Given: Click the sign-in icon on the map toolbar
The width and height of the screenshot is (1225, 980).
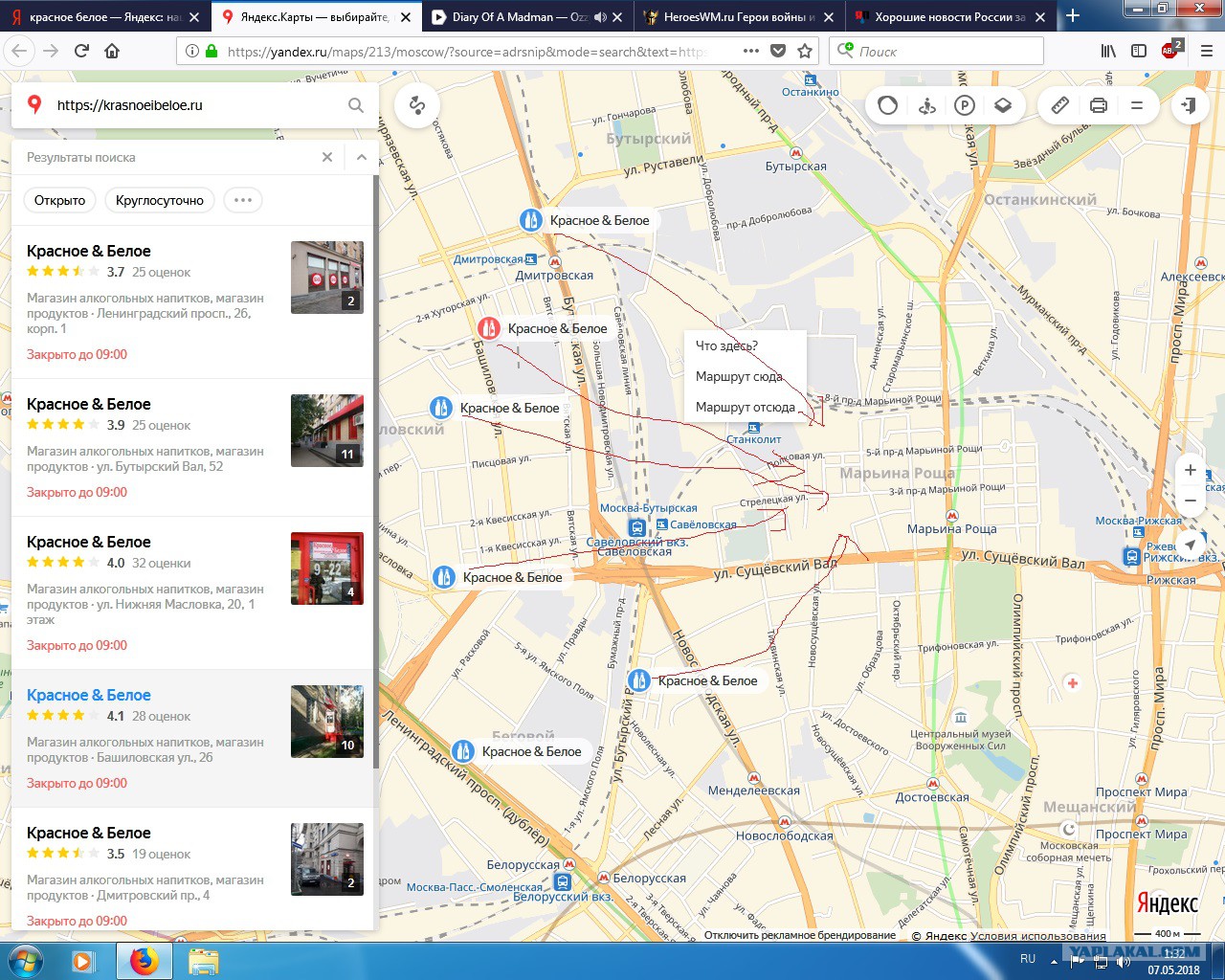Looking at the screenshot, I should (1190, 105).
